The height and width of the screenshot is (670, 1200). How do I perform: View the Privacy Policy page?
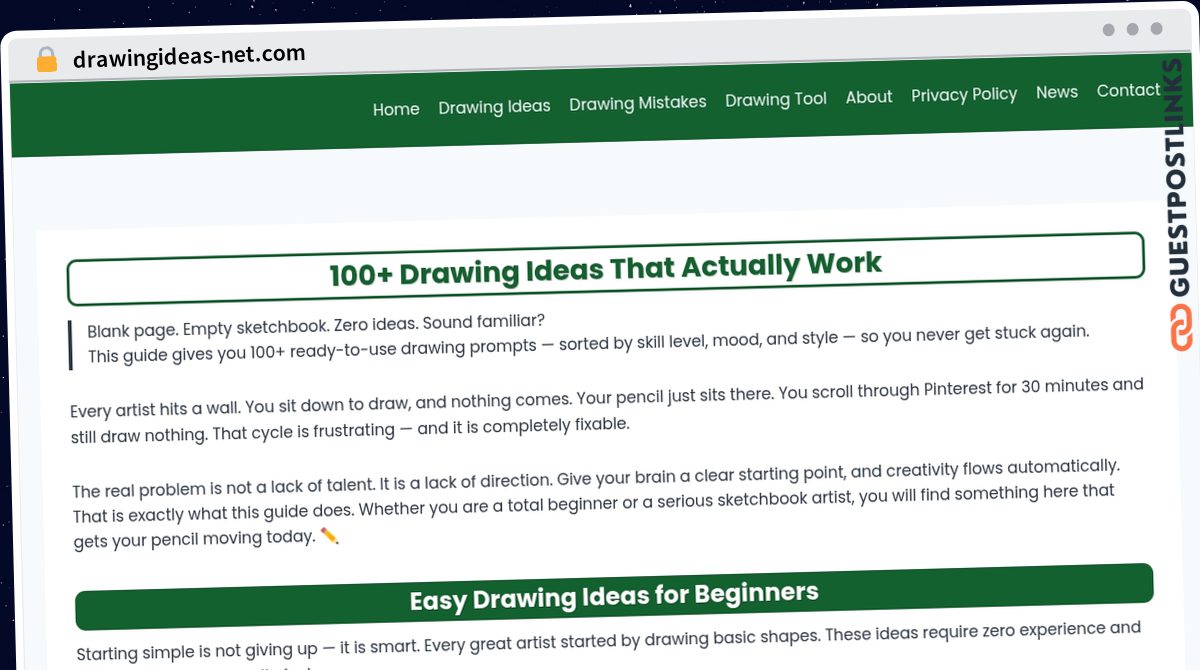(964, 94)
